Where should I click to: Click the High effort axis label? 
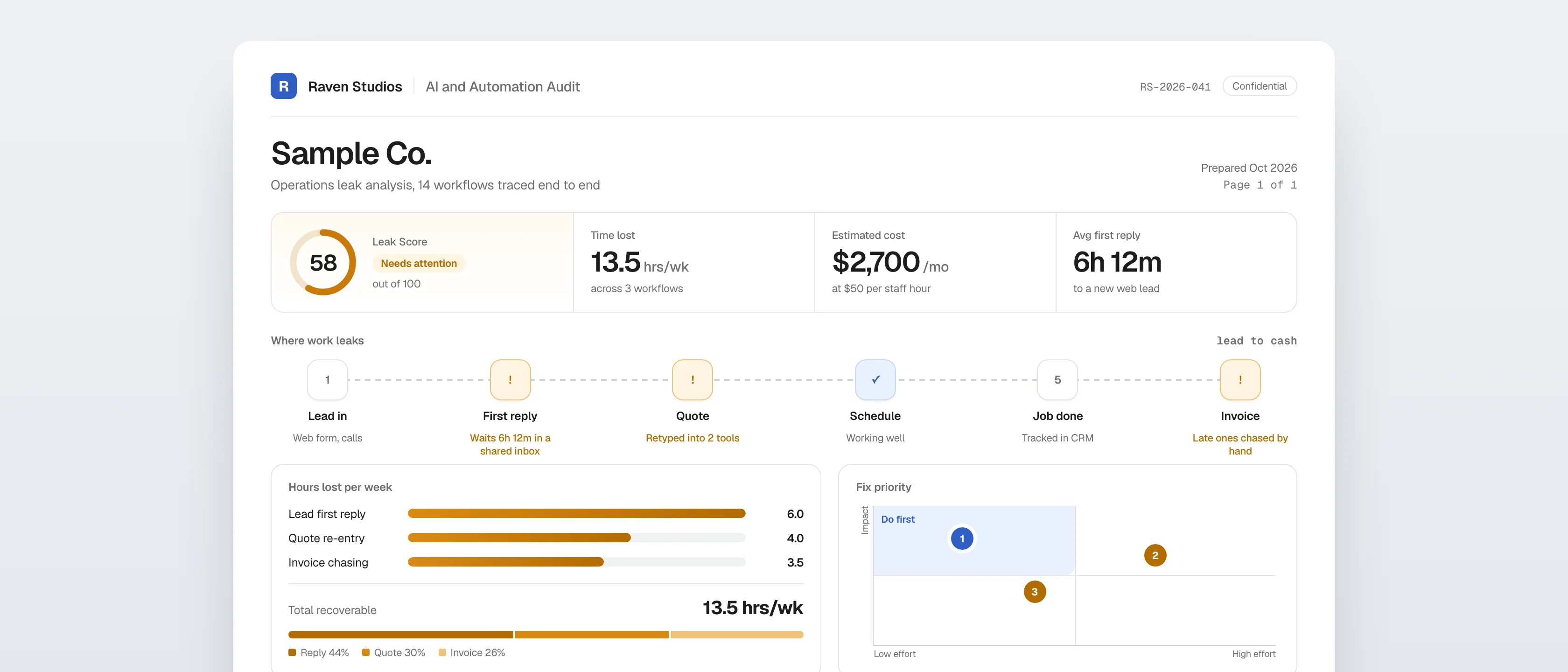click(x=1253, y=654)
